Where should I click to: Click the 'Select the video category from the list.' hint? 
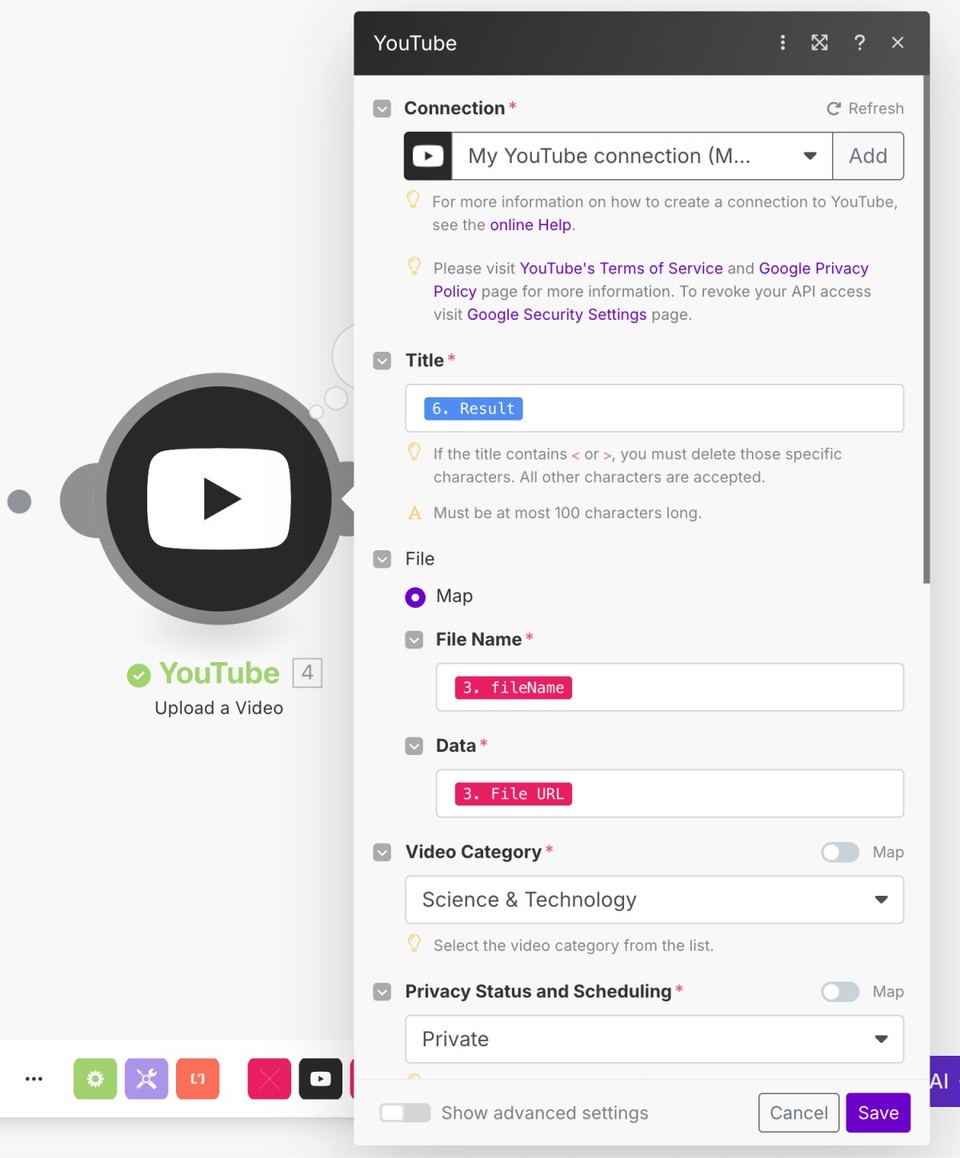(x=573, y=946)
